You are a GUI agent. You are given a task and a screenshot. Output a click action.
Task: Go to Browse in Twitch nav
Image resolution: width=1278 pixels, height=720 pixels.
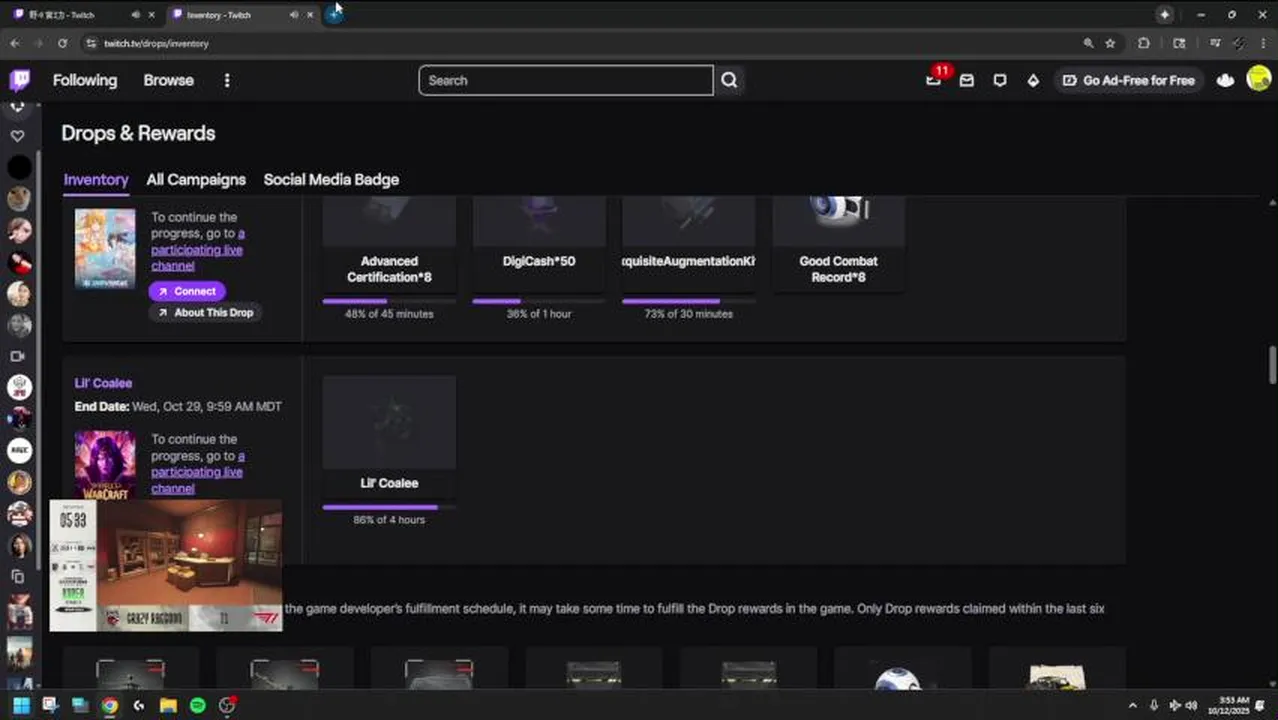click(168, 80)
